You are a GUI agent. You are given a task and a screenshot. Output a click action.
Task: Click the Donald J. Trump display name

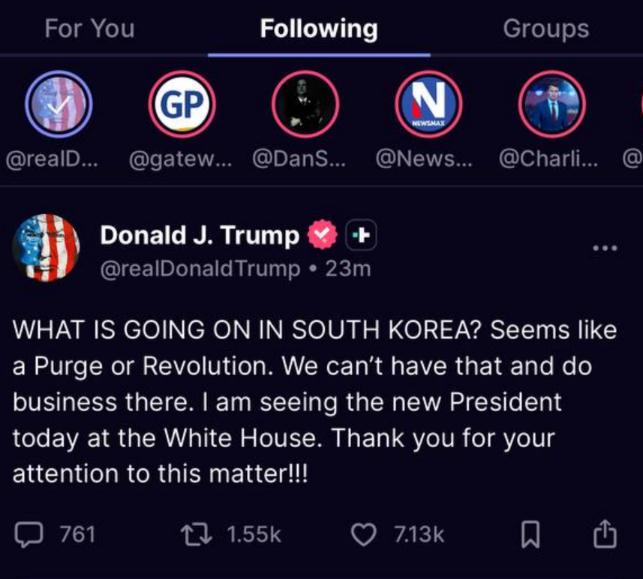[x=199, y=236]
